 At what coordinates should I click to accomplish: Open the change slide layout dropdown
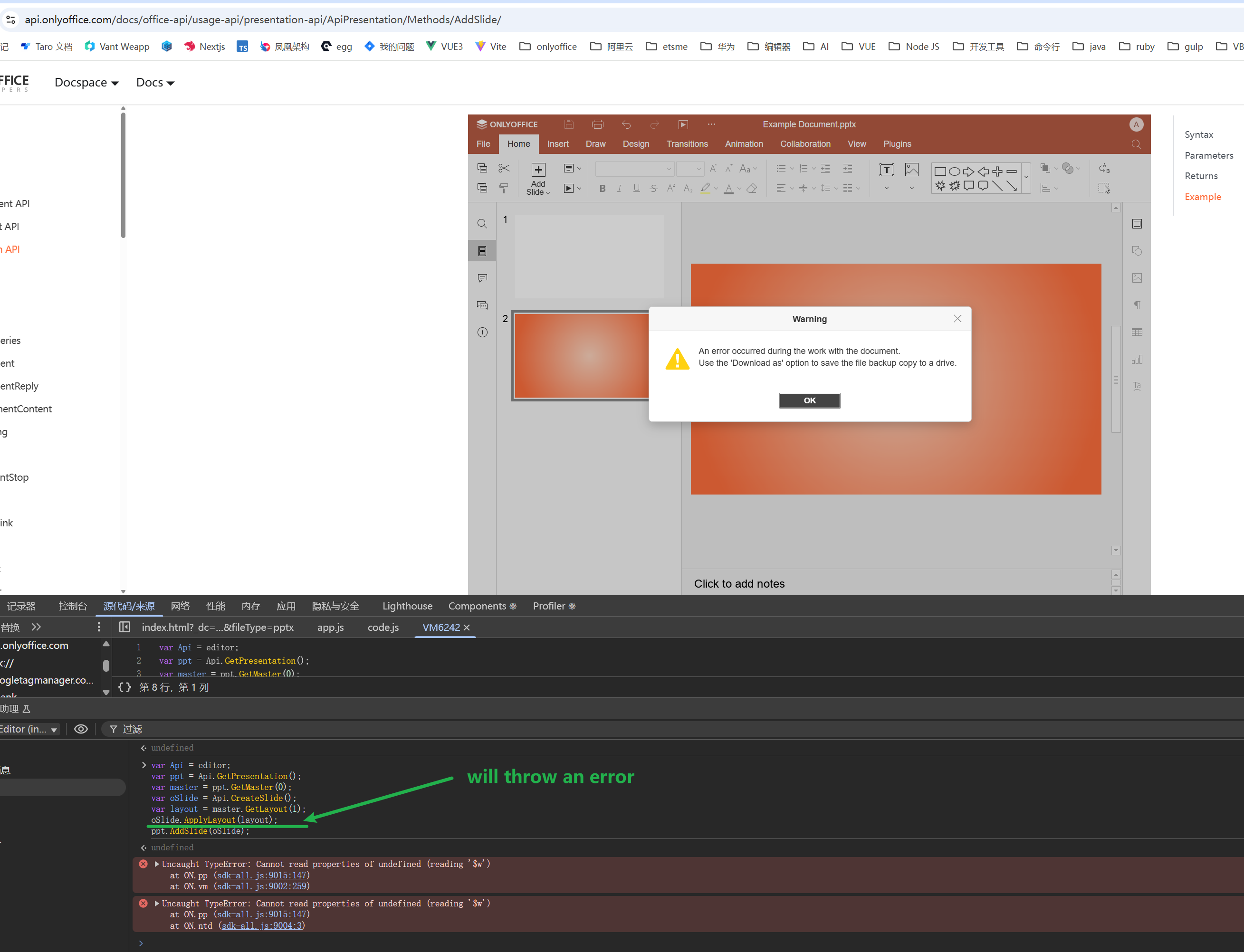coord(573,168)
